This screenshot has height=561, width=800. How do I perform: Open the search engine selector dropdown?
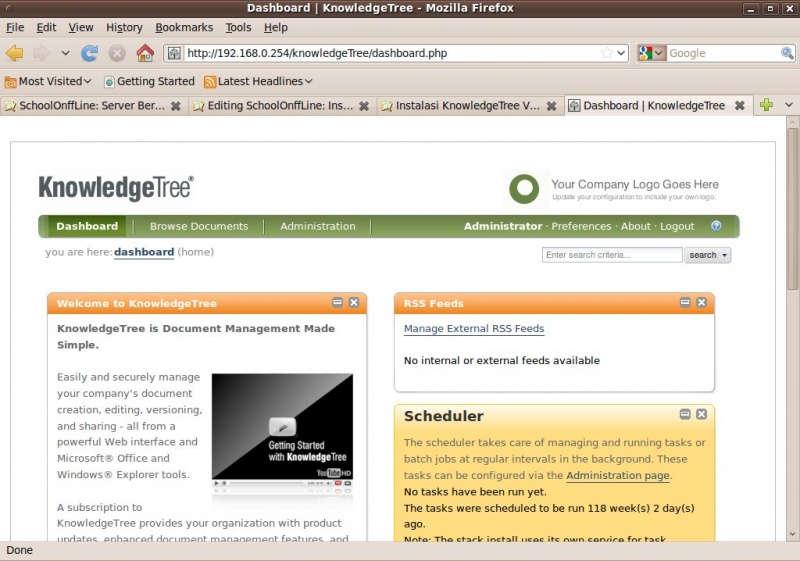pyautogui.click(x=652, y=53)
